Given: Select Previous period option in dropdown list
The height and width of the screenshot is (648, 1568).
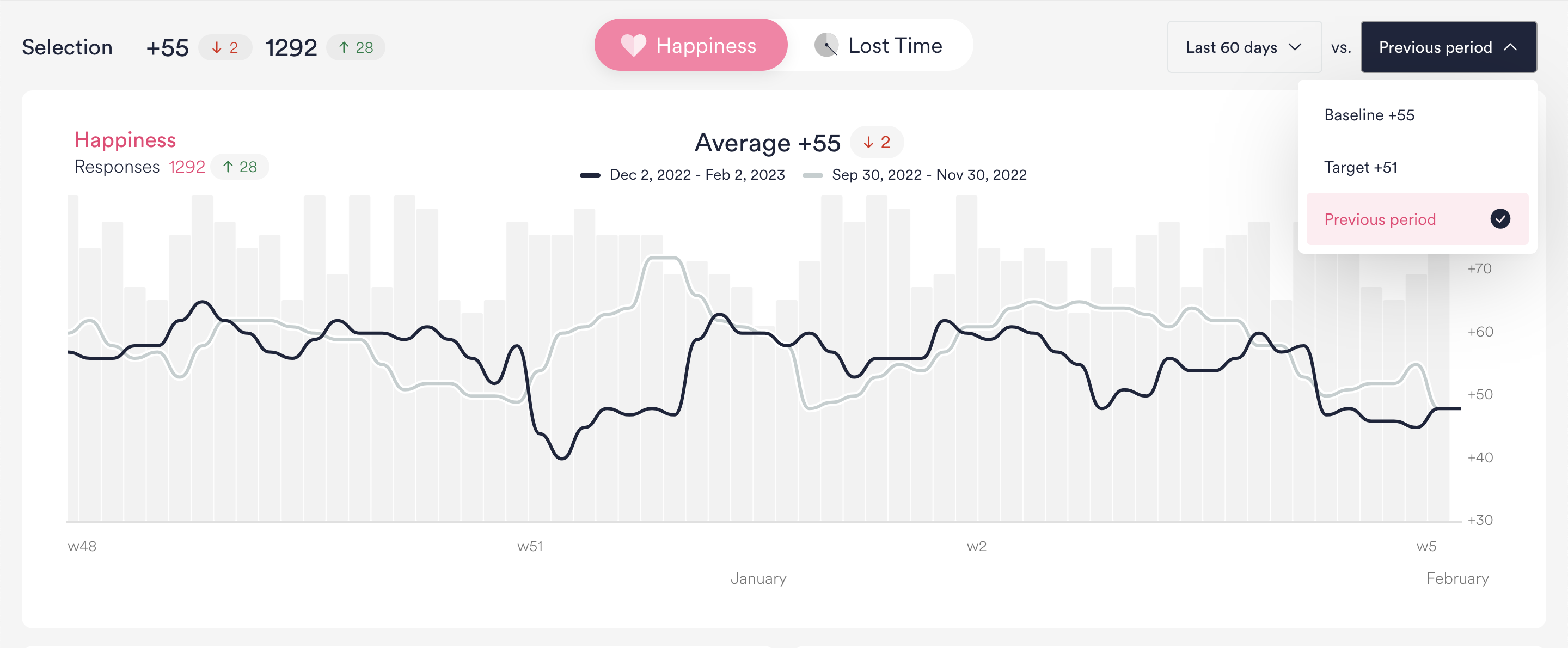Looking at the screenshot, I should pos(1417,219).
